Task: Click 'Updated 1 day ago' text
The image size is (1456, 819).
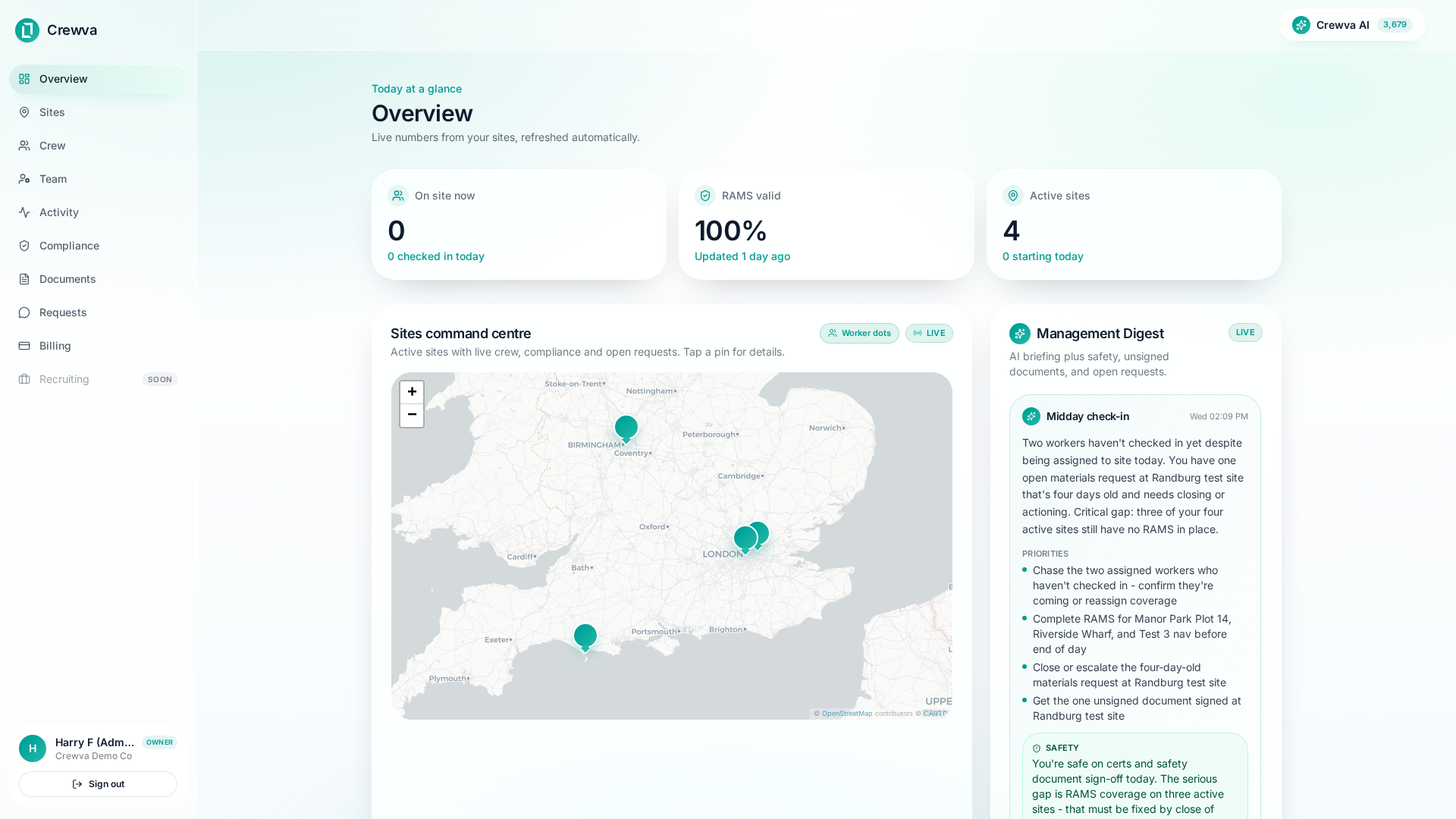Action: coord(742,256)
